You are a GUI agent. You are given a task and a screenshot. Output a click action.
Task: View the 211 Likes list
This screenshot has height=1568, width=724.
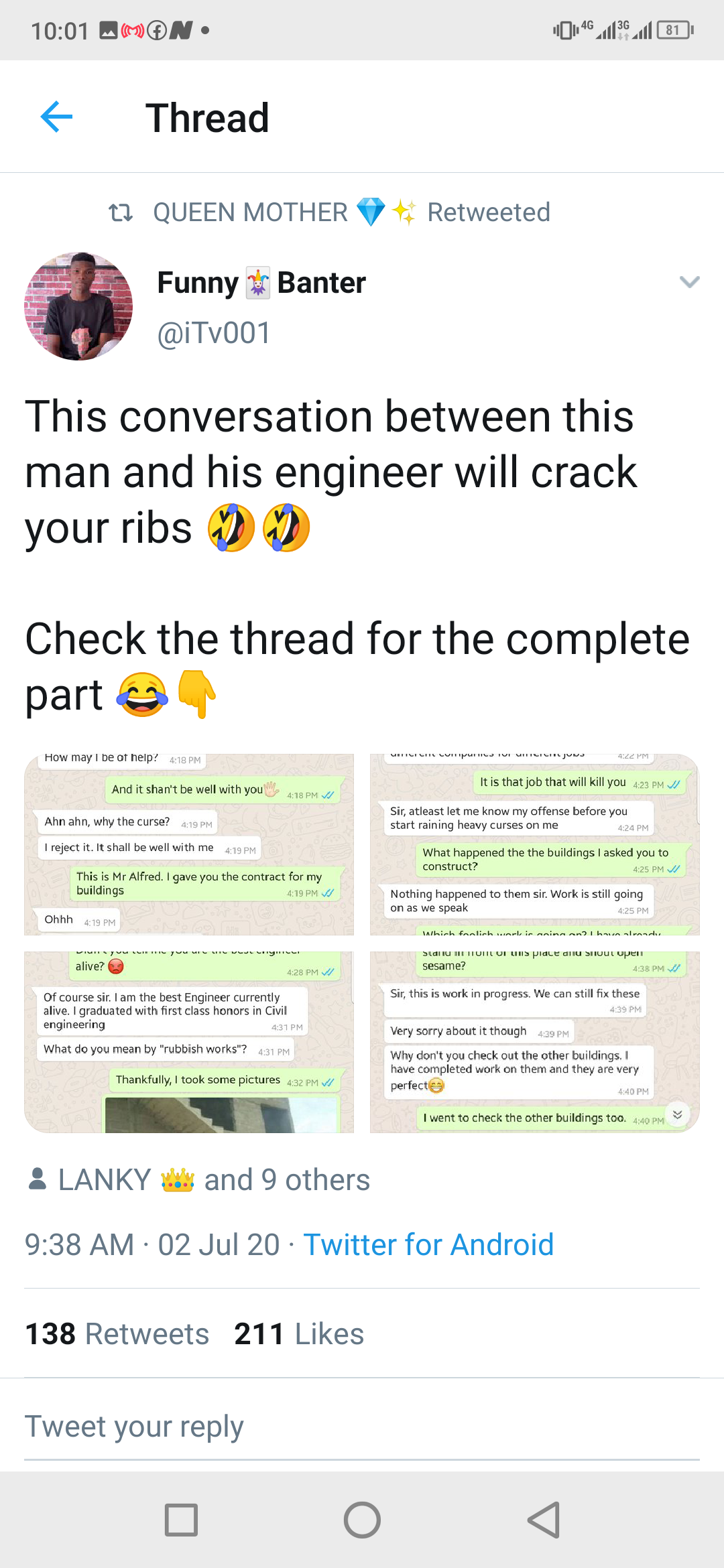[x=299, y=1334]
